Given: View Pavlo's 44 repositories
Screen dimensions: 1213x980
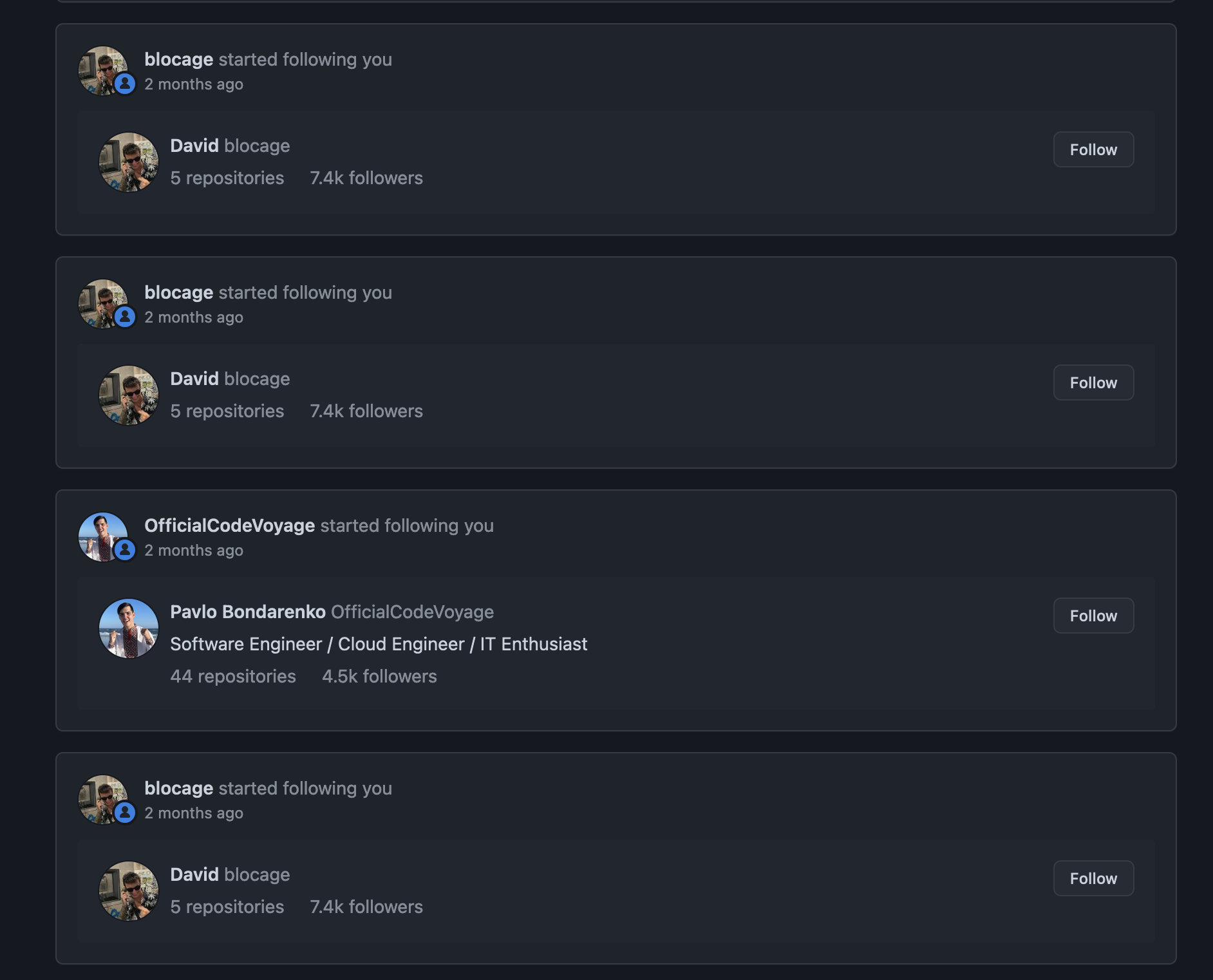Looking at the screenshot, I should tap(233, 676).
